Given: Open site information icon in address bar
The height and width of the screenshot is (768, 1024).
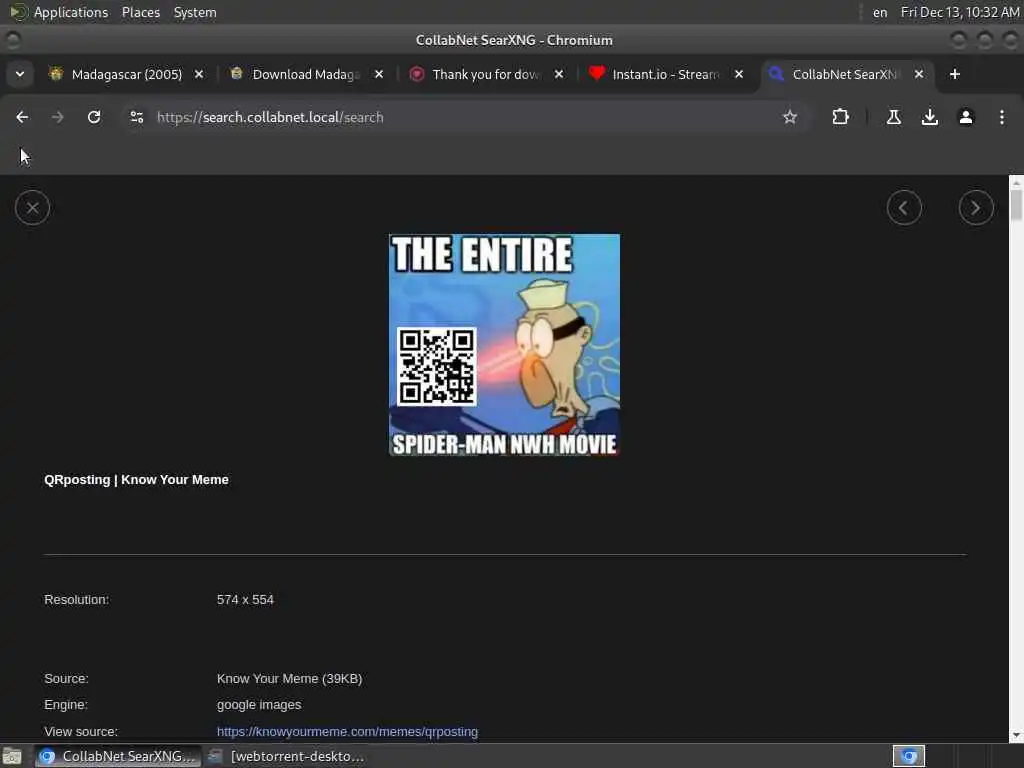Looking at the screenshot, I should 136,117.
